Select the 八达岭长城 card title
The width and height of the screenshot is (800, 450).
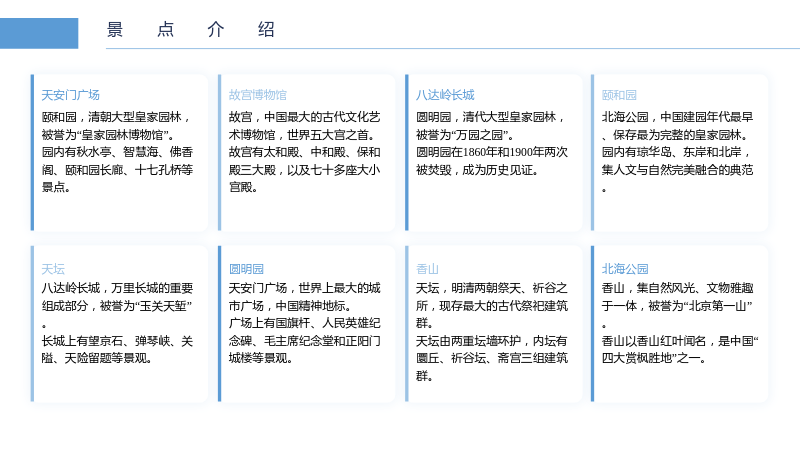click(445, 95)
